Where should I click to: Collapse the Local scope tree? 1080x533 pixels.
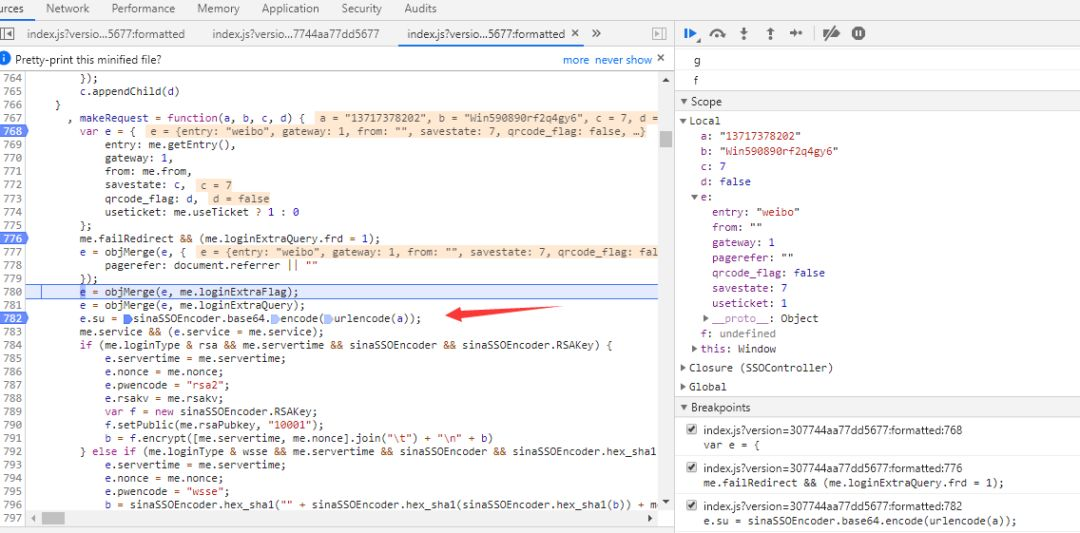(683, 121)
